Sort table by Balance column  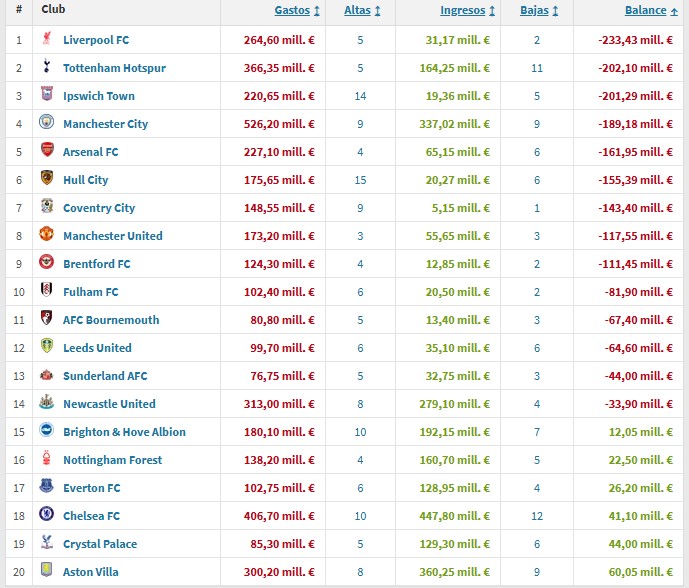(x=651, y=10)
